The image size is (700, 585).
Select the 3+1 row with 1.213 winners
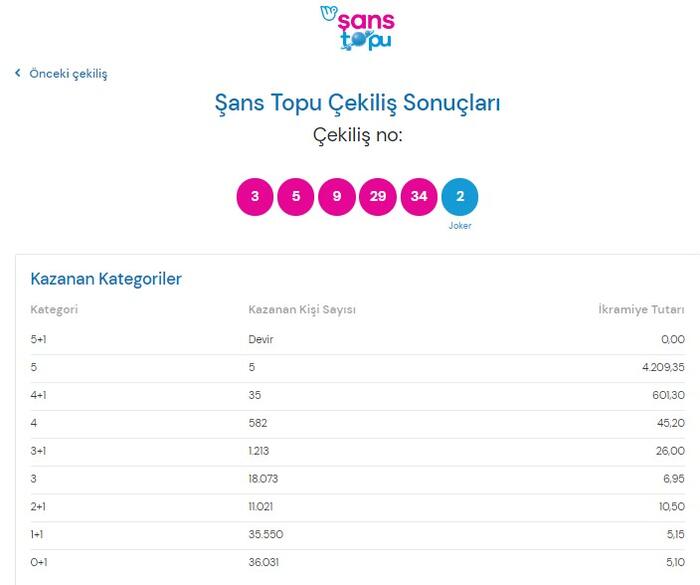tap(357, 451)
